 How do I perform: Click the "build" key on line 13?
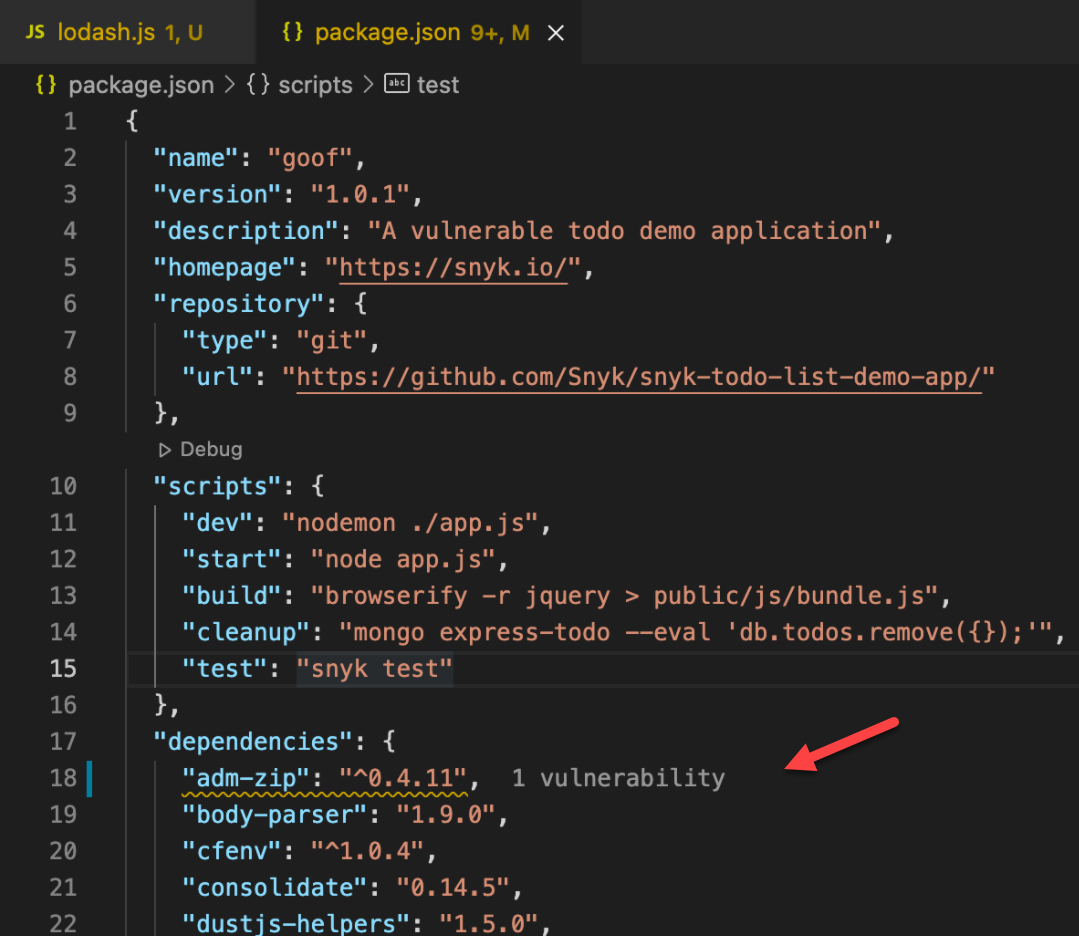pyautogui.click(x=232, y=595)
